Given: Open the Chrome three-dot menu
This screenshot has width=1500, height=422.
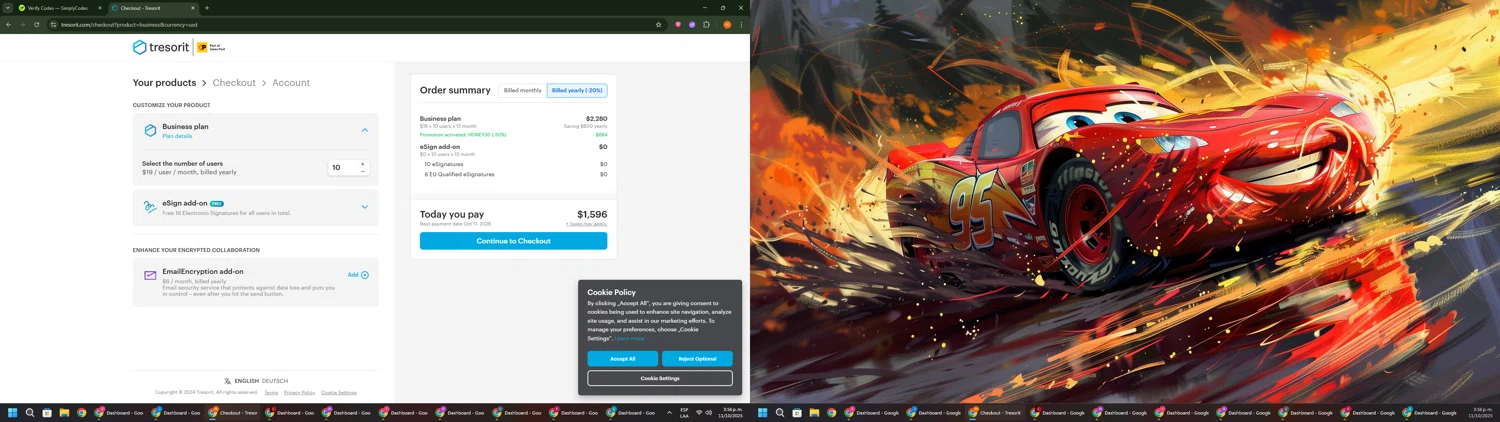Looking at the screenshot, I should 741,24.
